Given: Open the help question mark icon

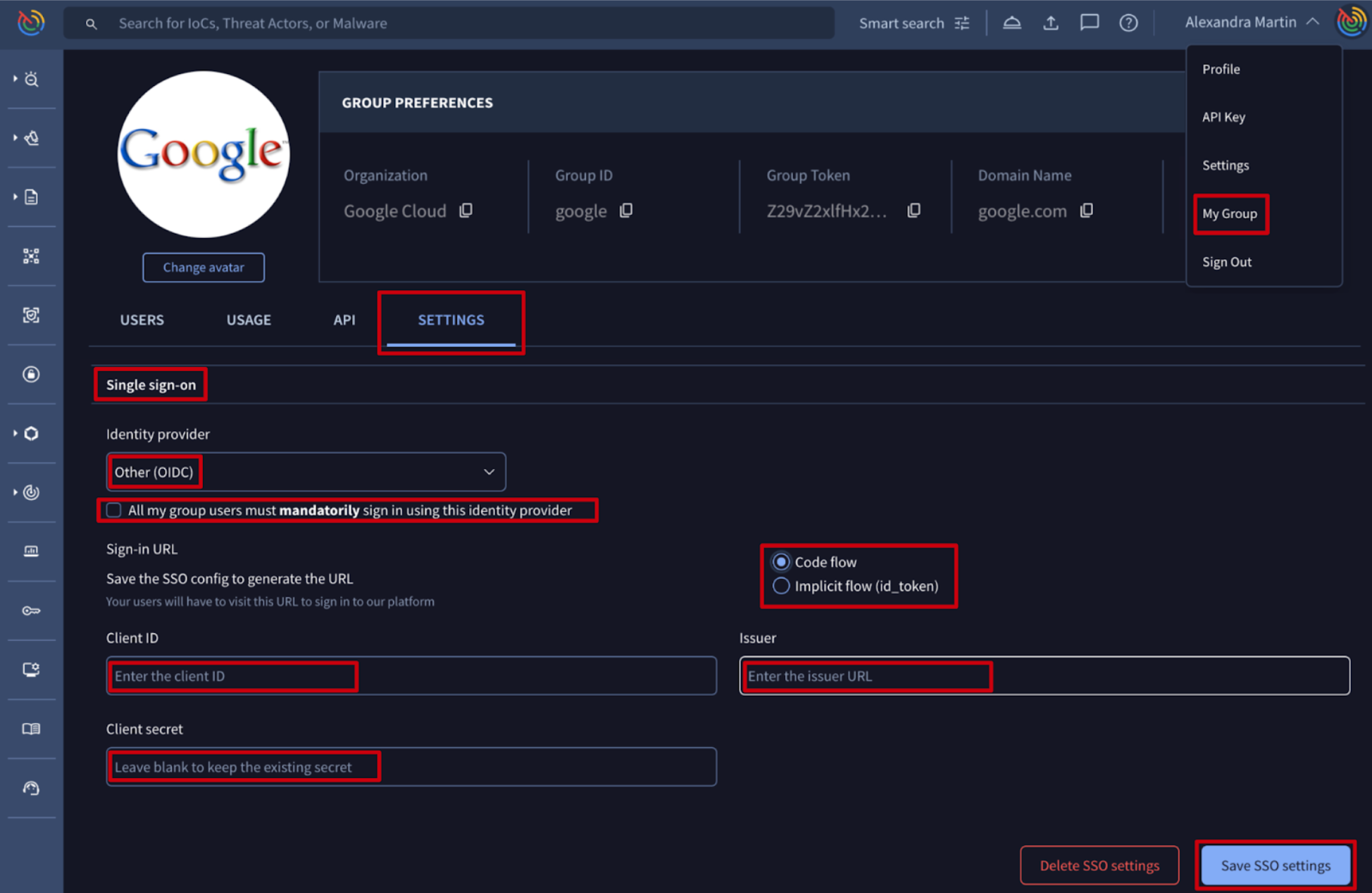Looking at the screenshot, I should [x=1128, y=23].
